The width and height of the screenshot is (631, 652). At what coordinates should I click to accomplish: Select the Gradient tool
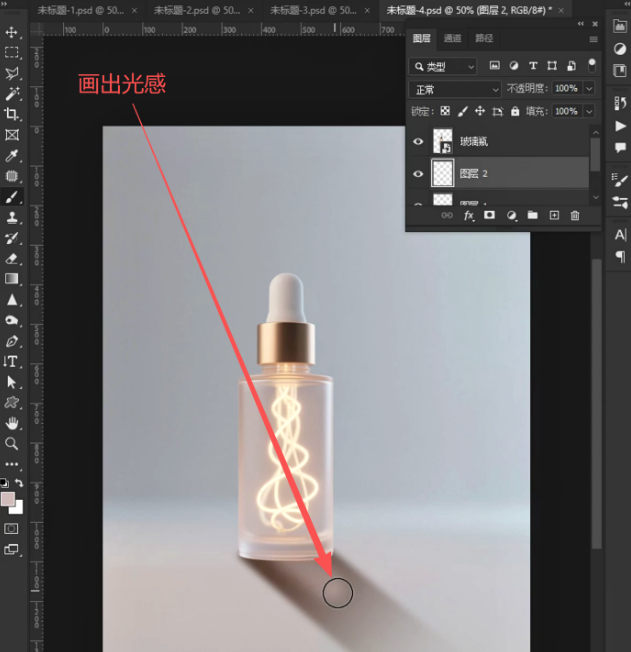[11, 279]
